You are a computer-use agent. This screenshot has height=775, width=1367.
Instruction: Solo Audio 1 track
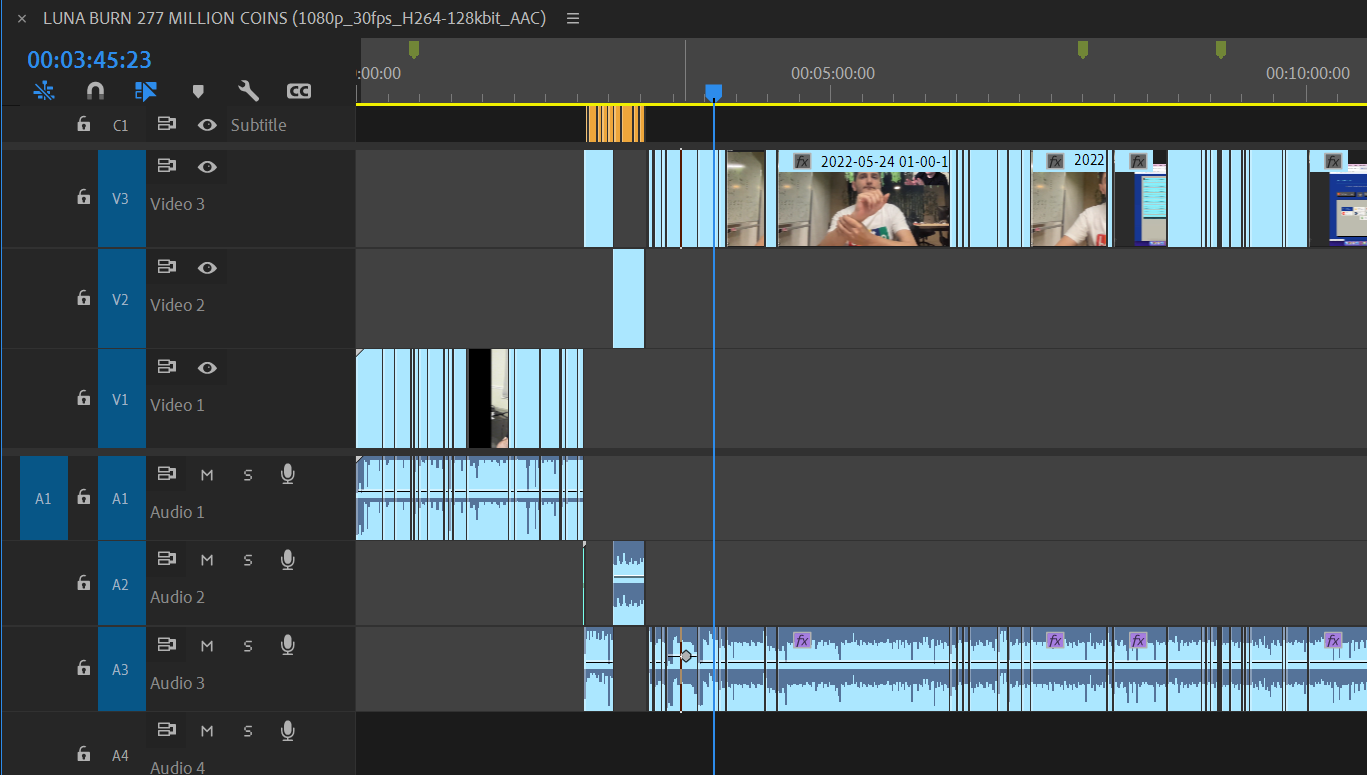tap(248, 475)
